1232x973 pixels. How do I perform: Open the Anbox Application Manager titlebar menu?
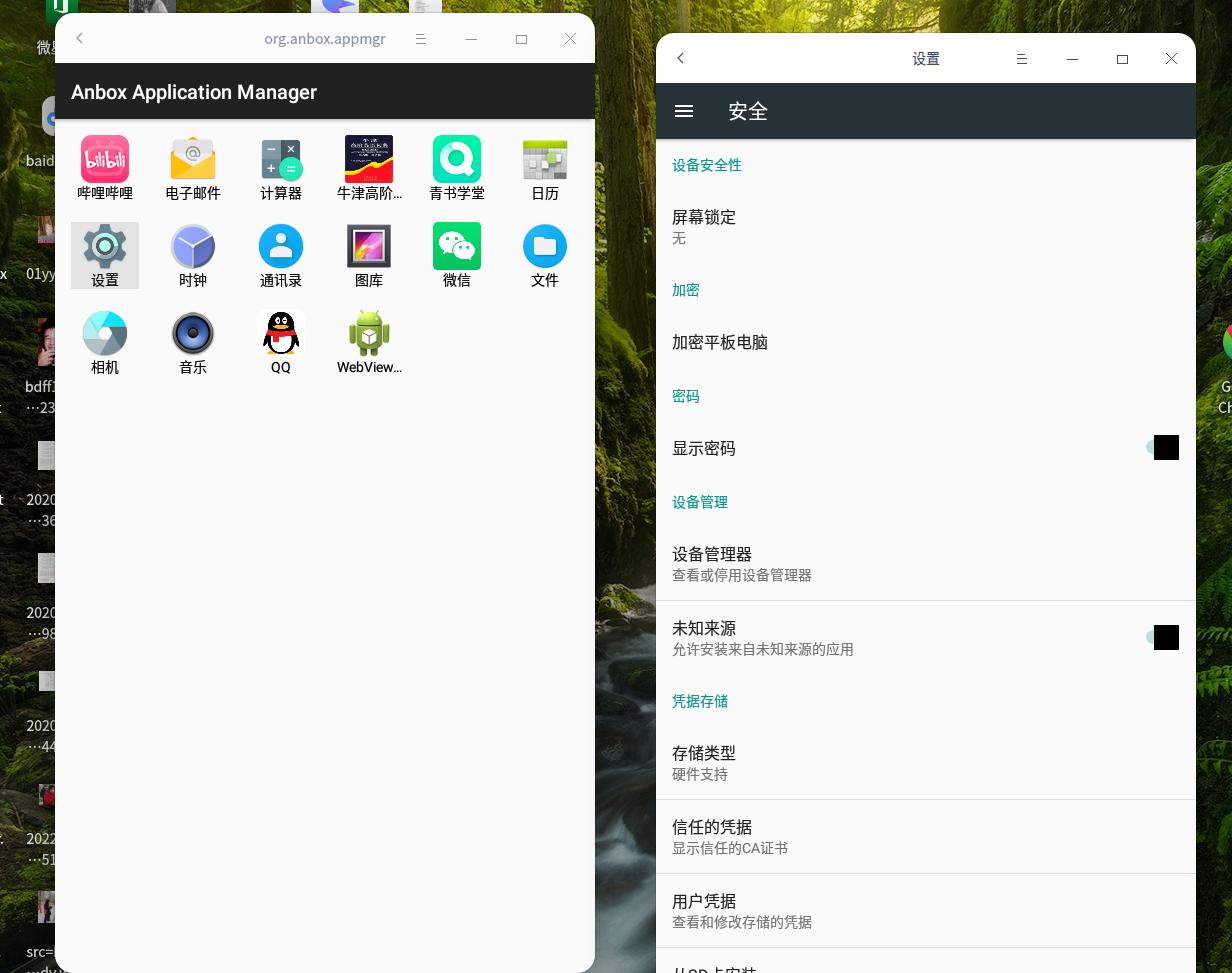tap(421, 39)
